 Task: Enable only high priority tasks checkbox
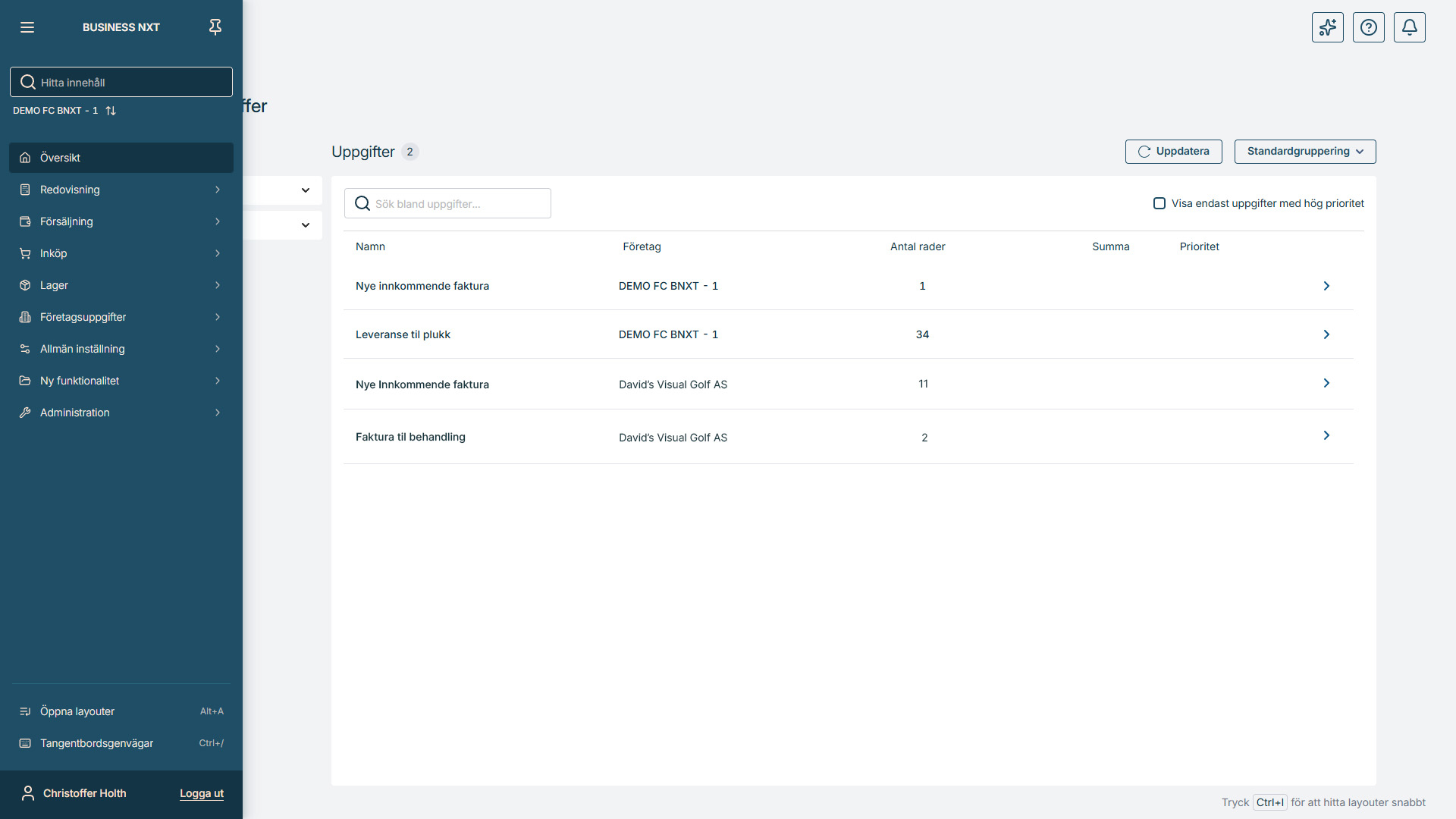[x=1159, y=203]
